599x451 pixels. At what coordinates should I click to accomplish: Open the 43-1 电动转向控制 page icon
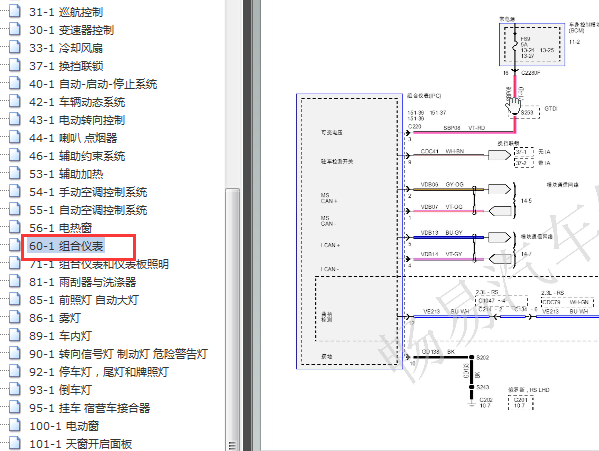pos(15,119)
